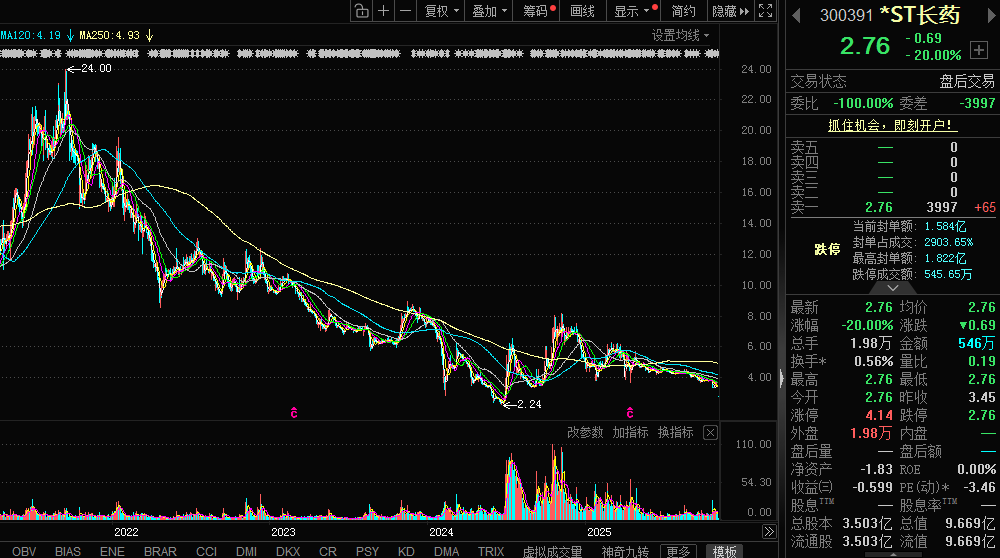Select the BRAR indicator tab
Screen dimensions: 1000x558
pos(160,551)
